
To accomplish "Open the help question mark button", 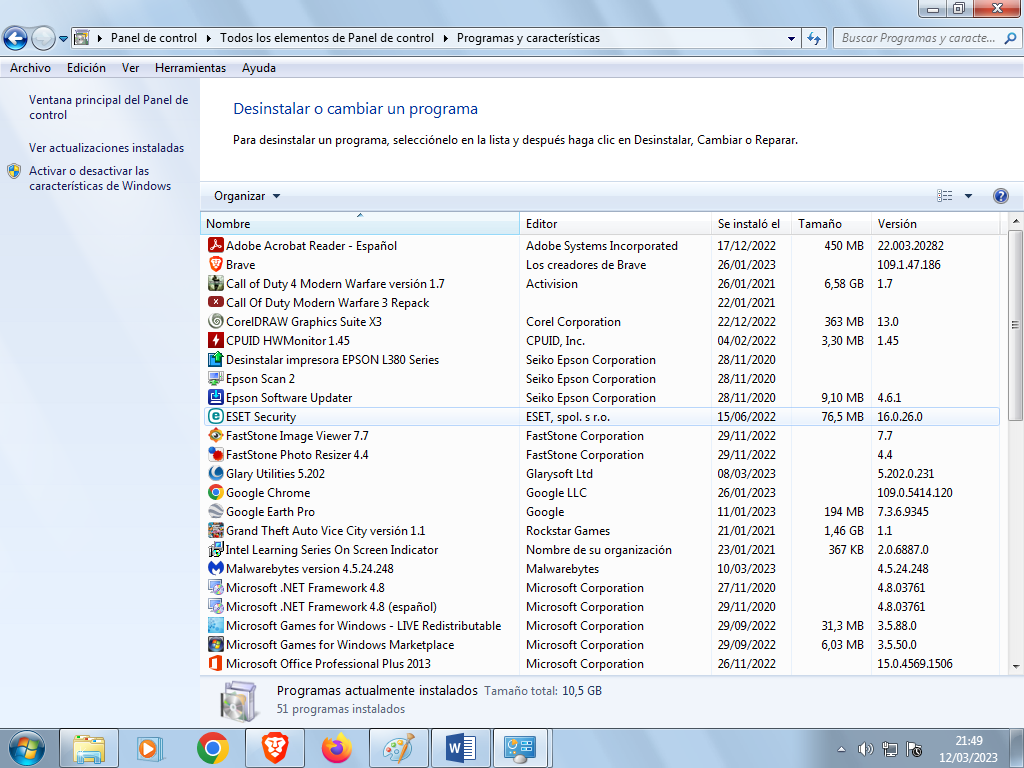I will point(1000,196).
